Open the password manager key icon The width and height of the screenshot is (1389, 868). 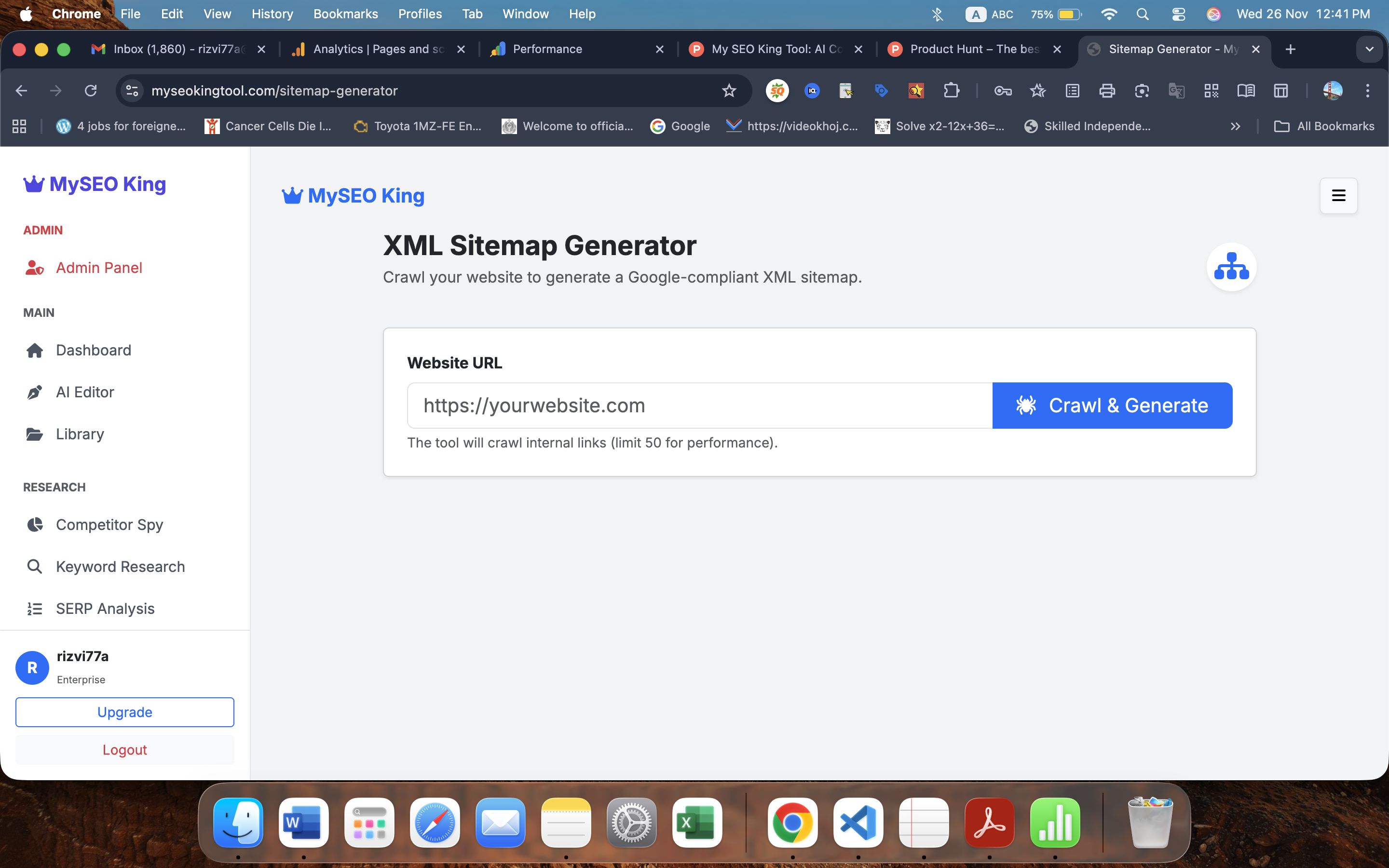tap(1003, 91)
